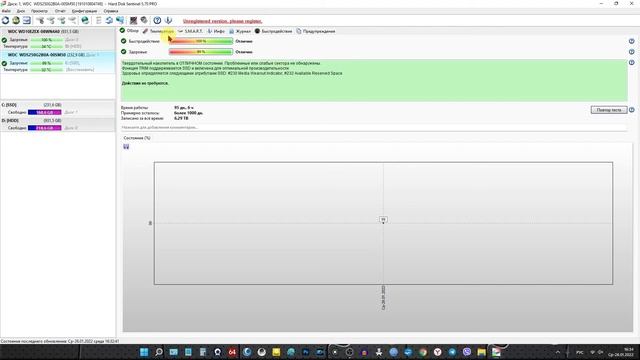This screenshot has width=640, height=360.
Task: Select the D: (HDD) partition entry
Action: coord(58,124)
